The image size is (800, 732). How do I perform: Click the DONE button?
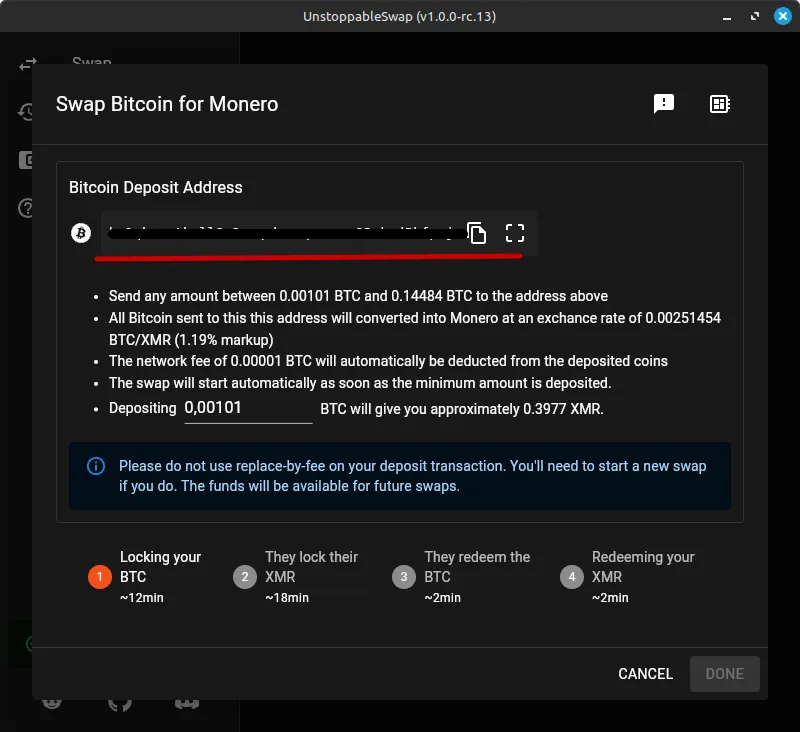pos(724,674)
